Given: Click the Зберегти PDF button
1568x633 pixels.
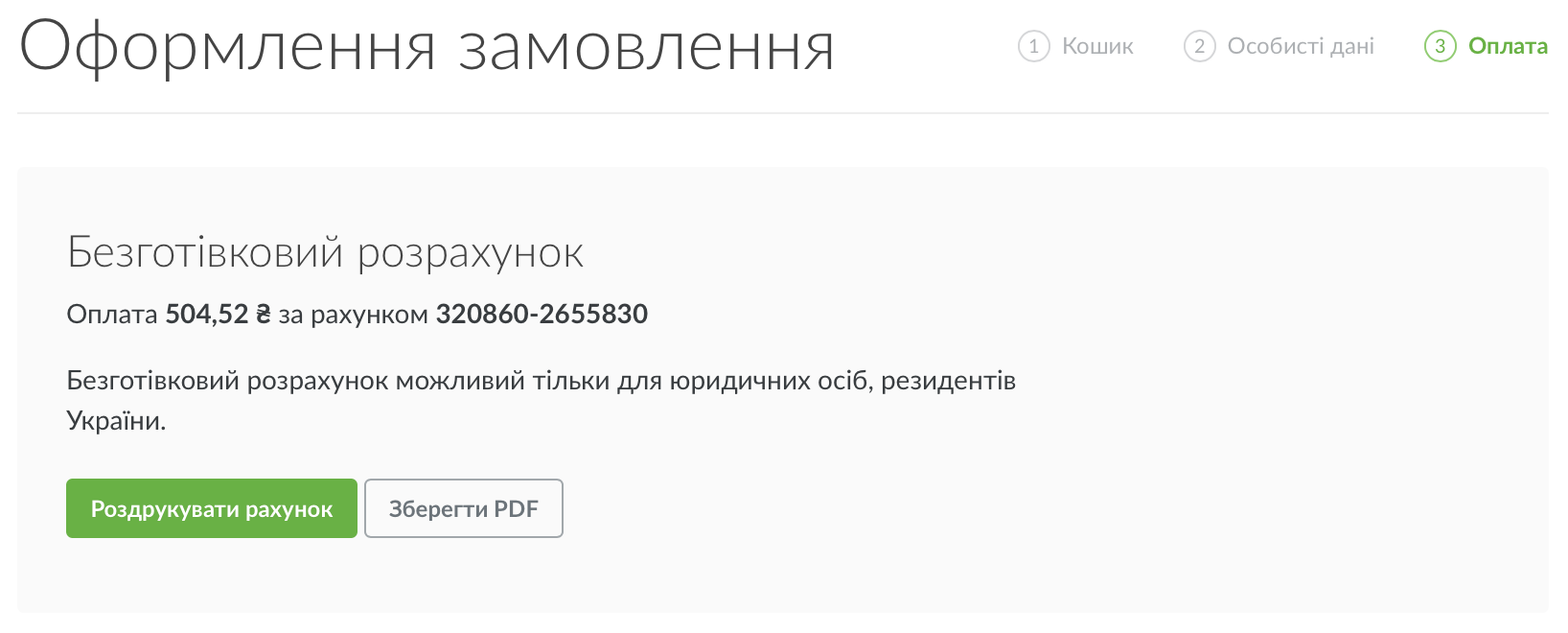Looking at the screenshot, I should (464, 508).
